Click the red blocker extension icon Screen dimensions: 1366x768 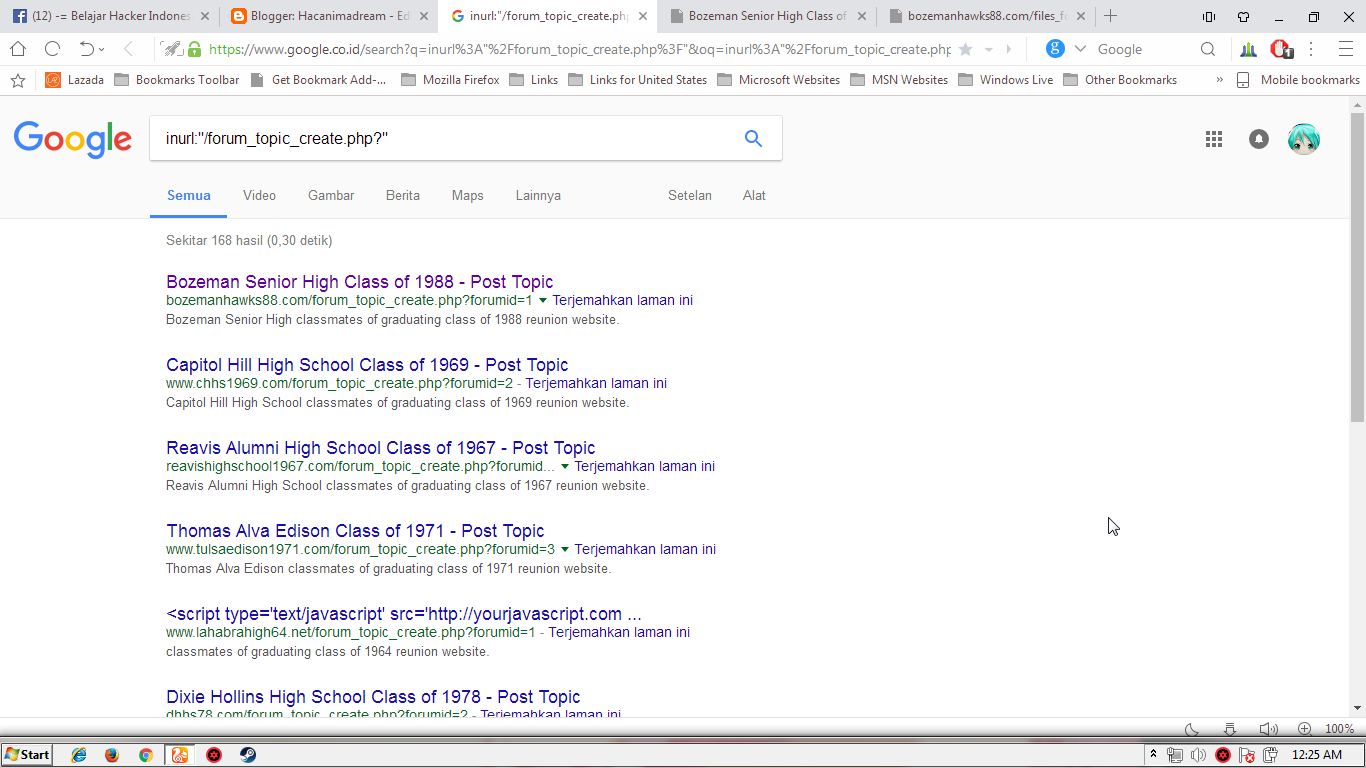tap(1281, 49)
